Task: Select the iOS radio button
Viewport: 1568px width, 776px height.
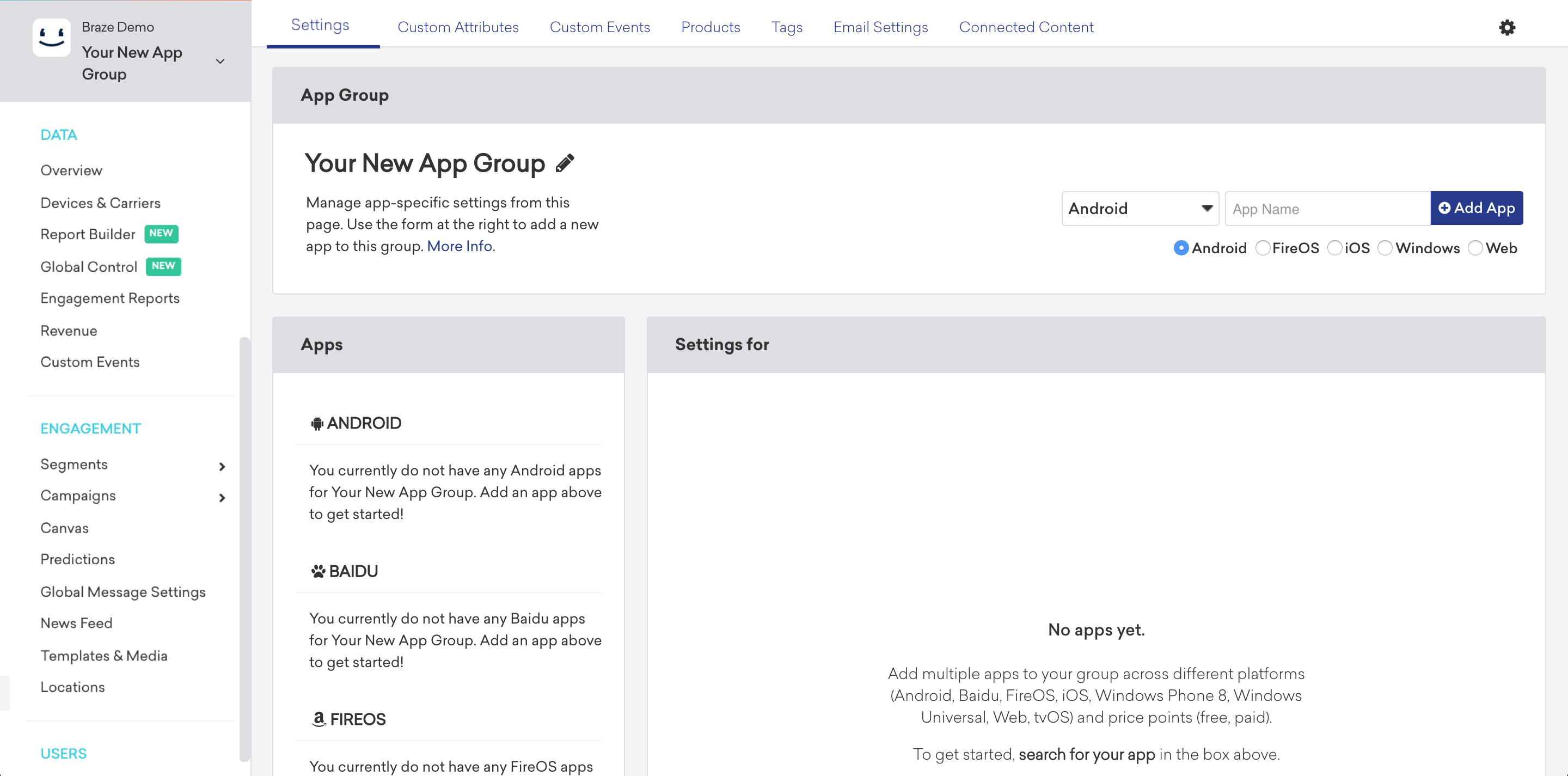Action: click(x=1334, y=248)
